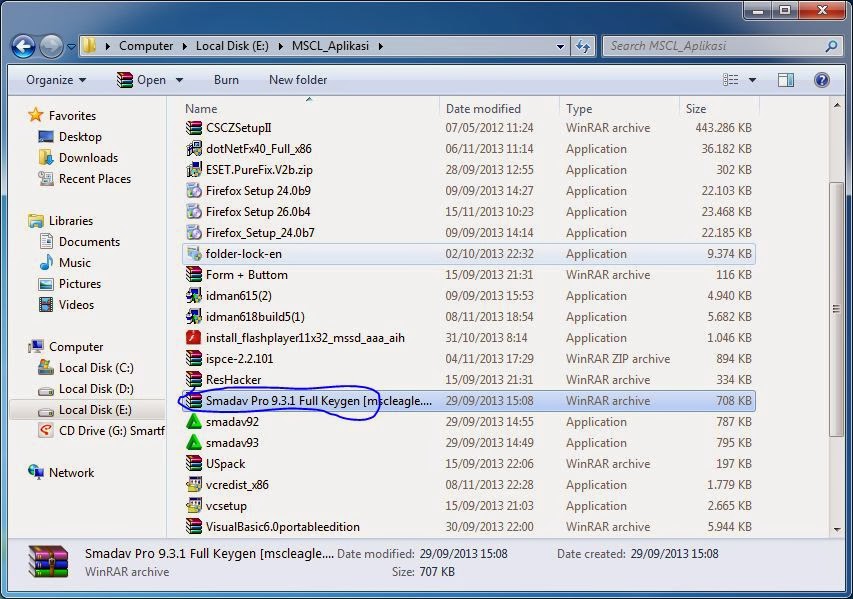The image size is (853, 599).
Task: Click the Help question mark icon
Action: [821, 80]
